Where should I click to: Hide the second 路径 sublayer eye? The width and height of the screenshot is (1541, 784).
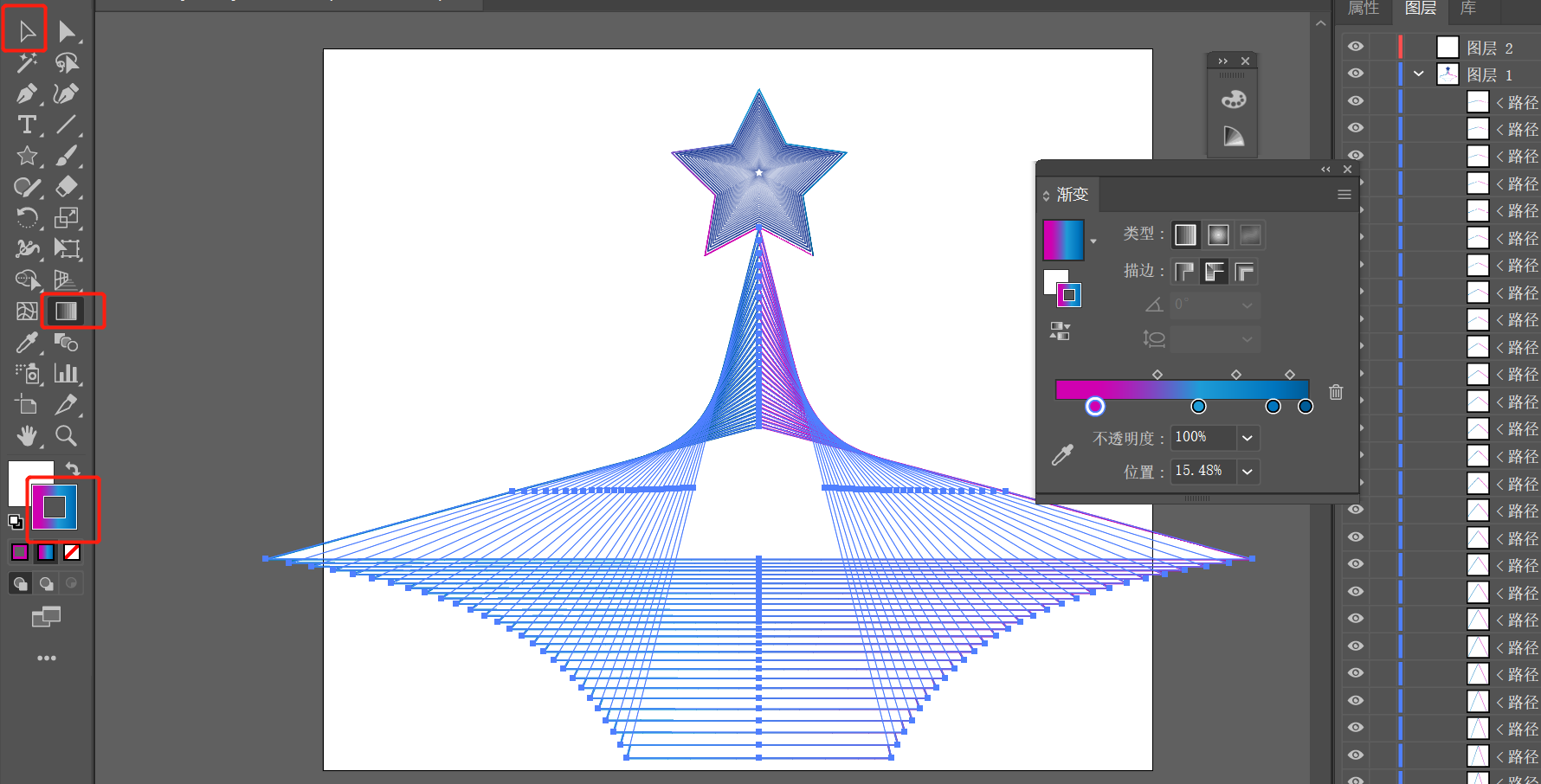pos(1356,128)
